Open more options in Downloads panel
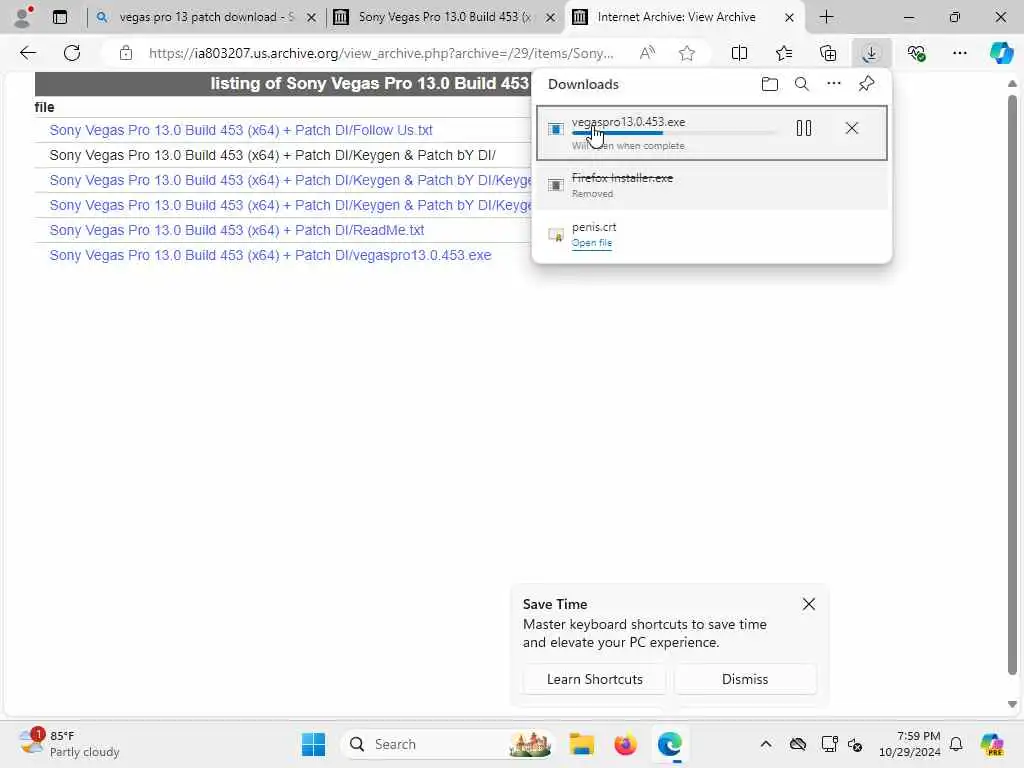Image resolution: width=1024 pixels, height=768 pixels. (833, 84)
